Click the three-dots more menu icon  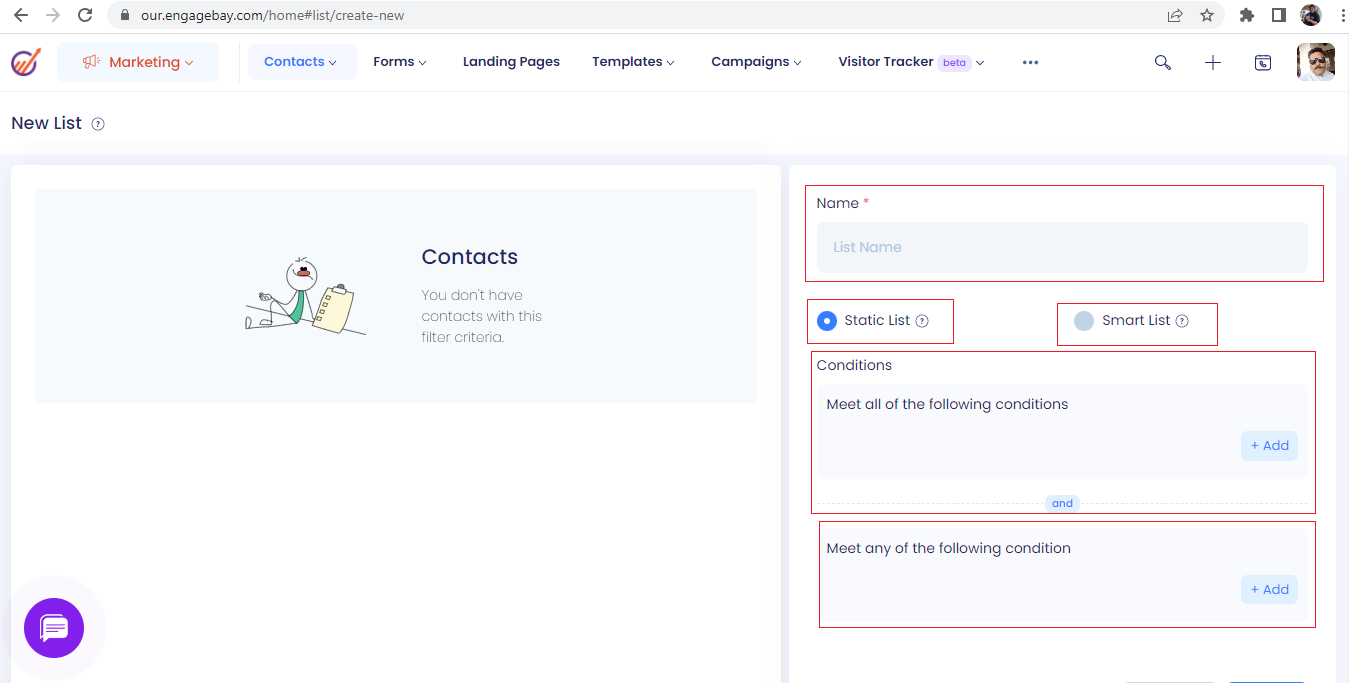point(1030,62)
